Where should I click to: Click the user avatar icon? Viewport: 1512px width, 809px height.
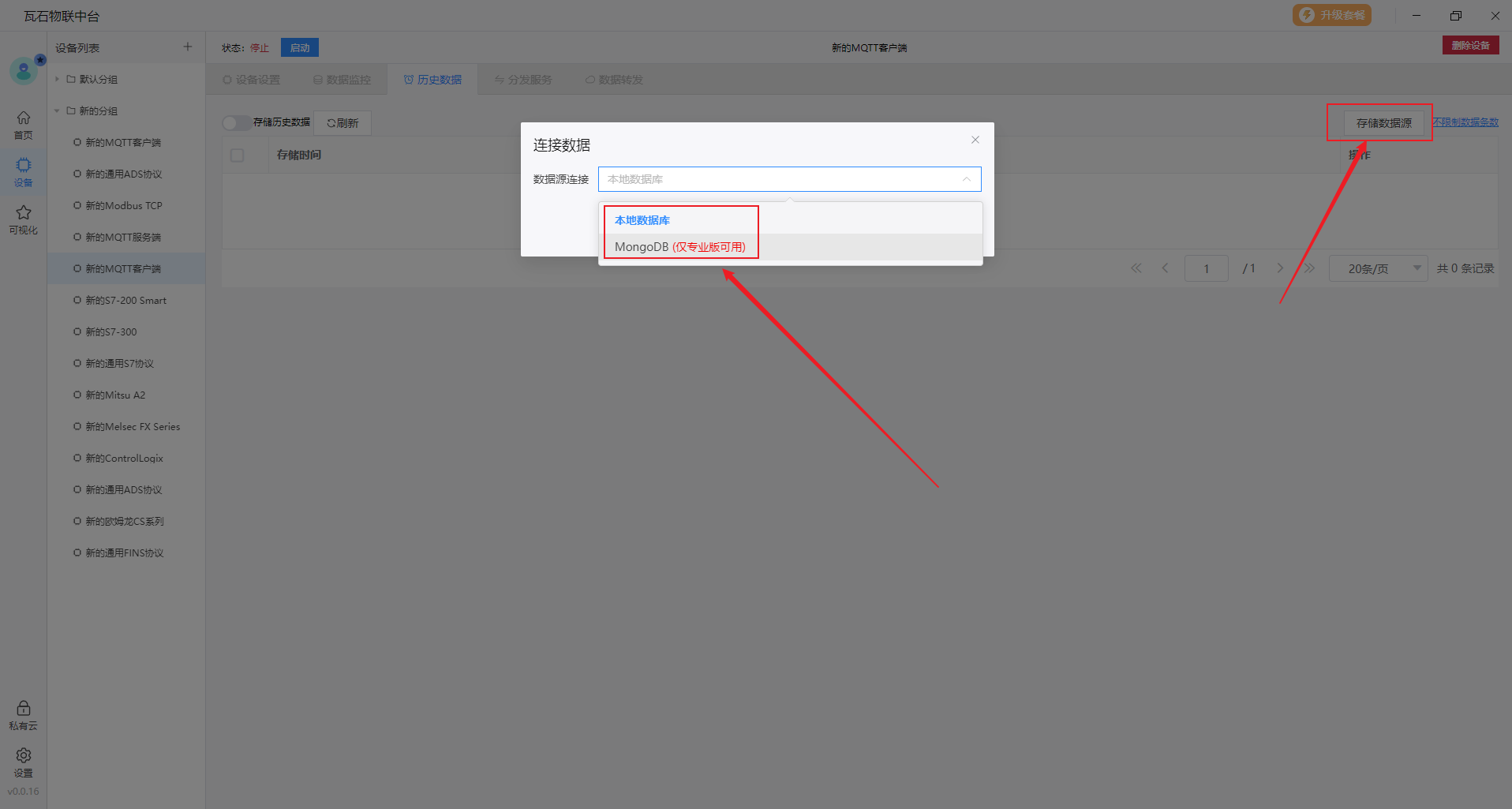click(24, 72)
